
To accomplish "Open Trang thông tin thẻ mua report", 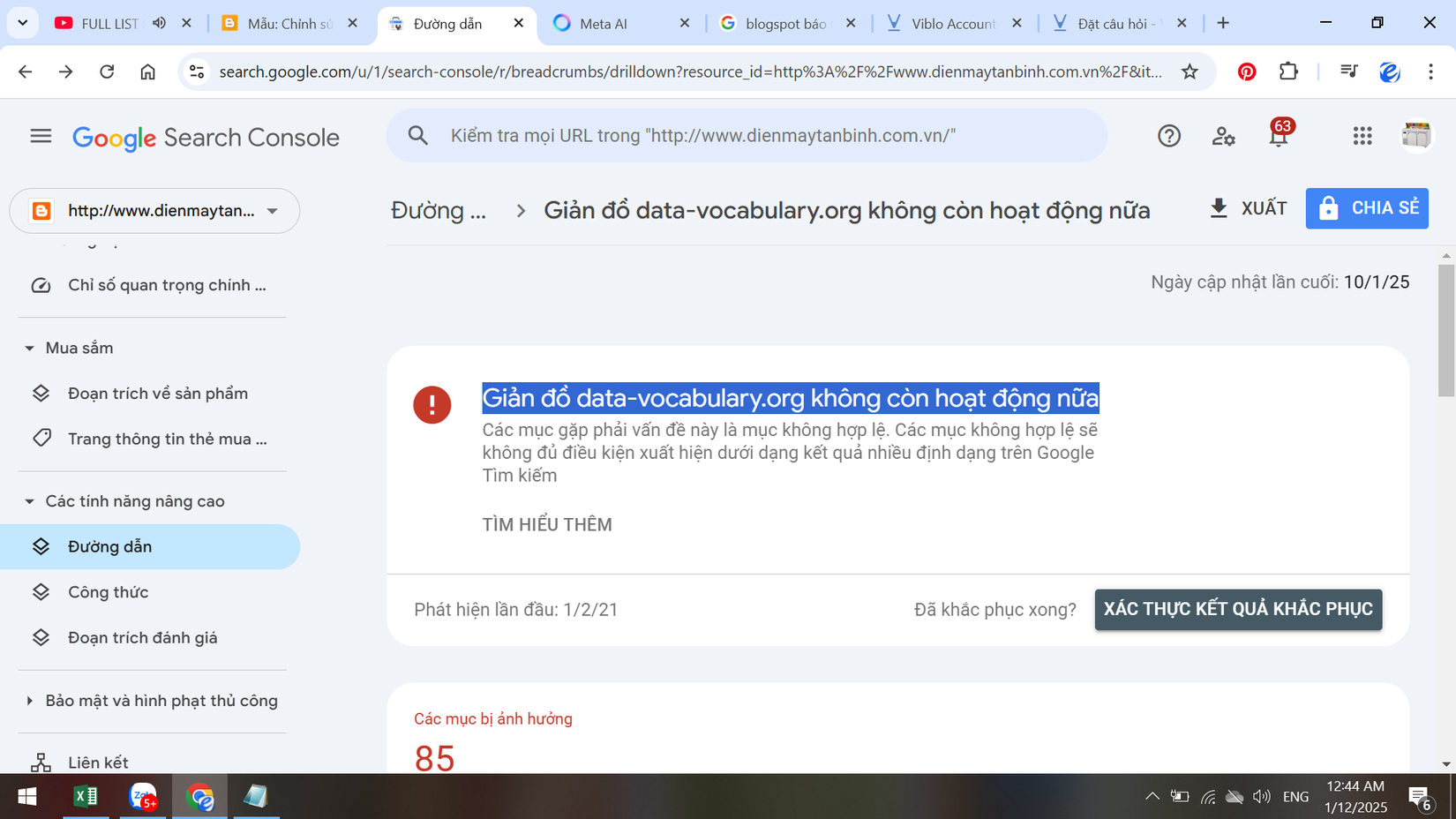I will coord(150,439).
